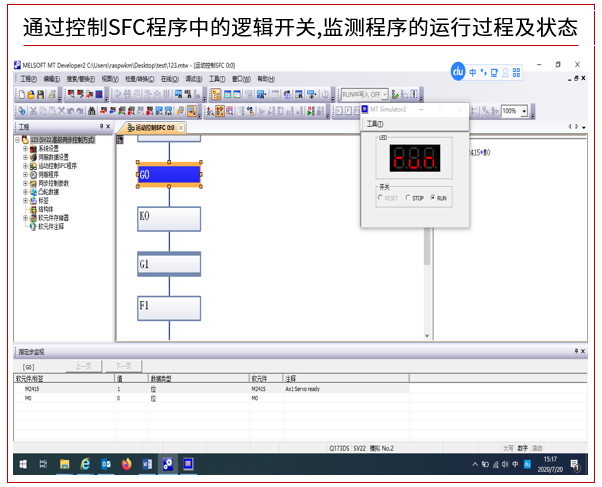602x487 pixels.
Task: Expand the 伺服程序 tree node
Action: click(x=25, y=175)
